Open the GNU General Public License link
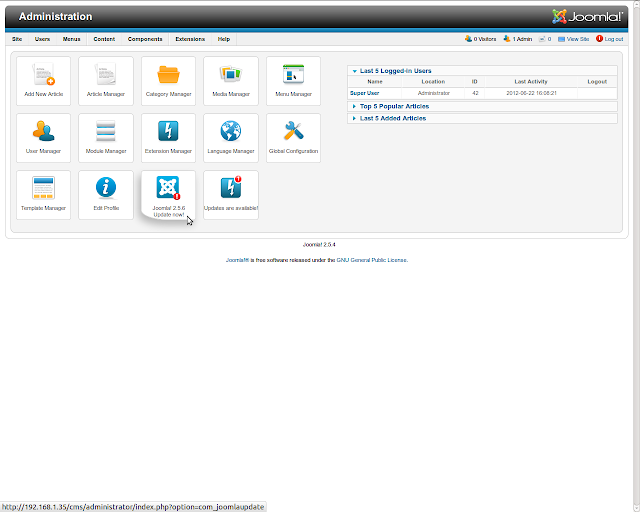 (x=371, y=260)
